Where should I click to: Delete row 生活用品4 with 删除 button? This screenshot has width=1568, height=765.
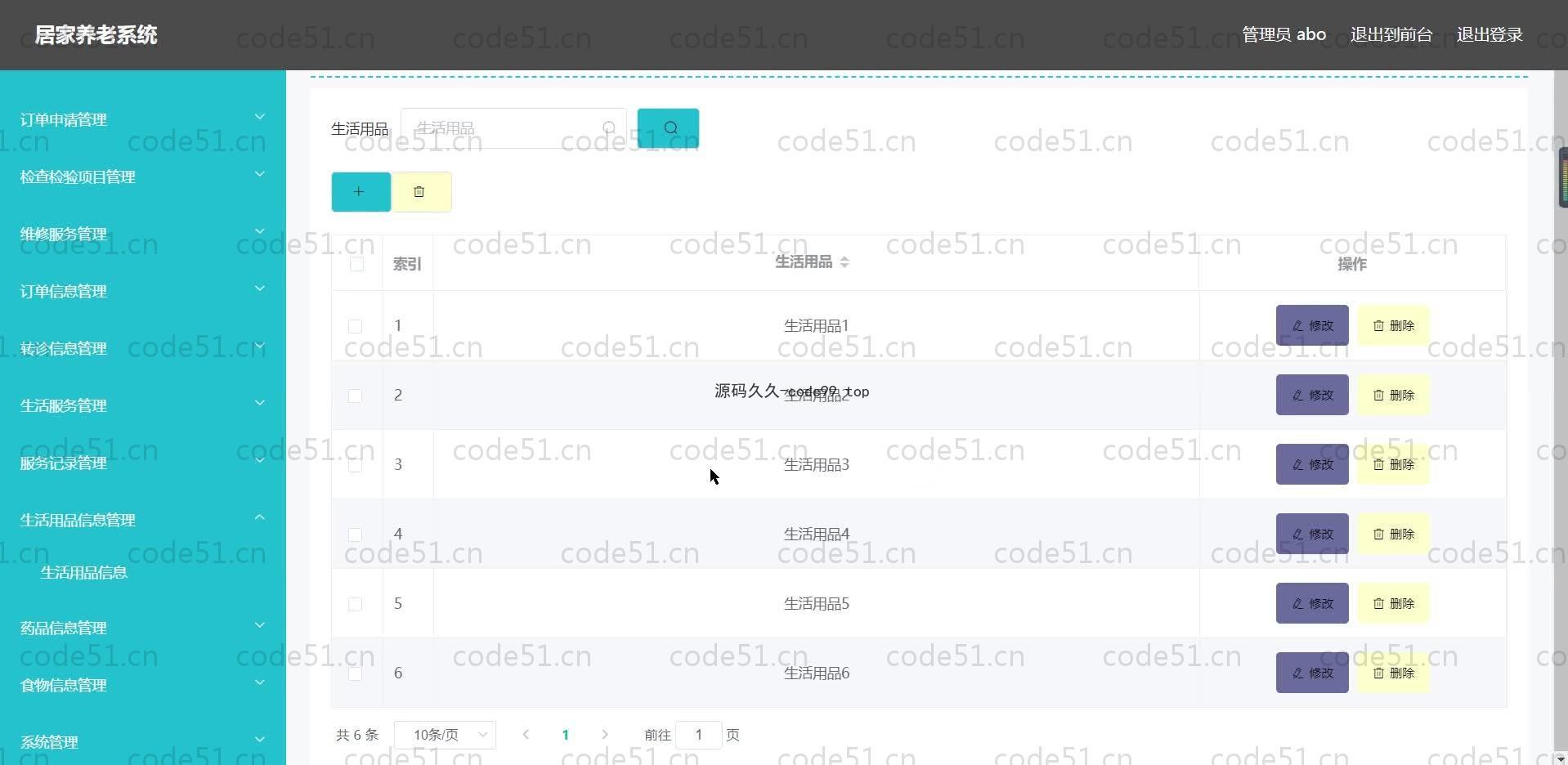click(1393, 534)
